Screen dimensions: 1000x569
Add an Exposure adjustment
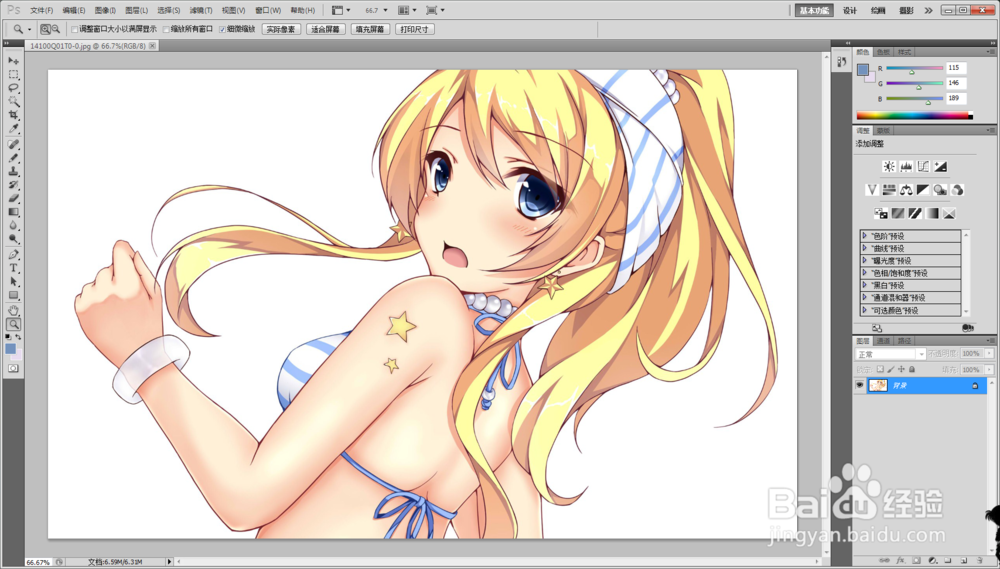(940, 166)
